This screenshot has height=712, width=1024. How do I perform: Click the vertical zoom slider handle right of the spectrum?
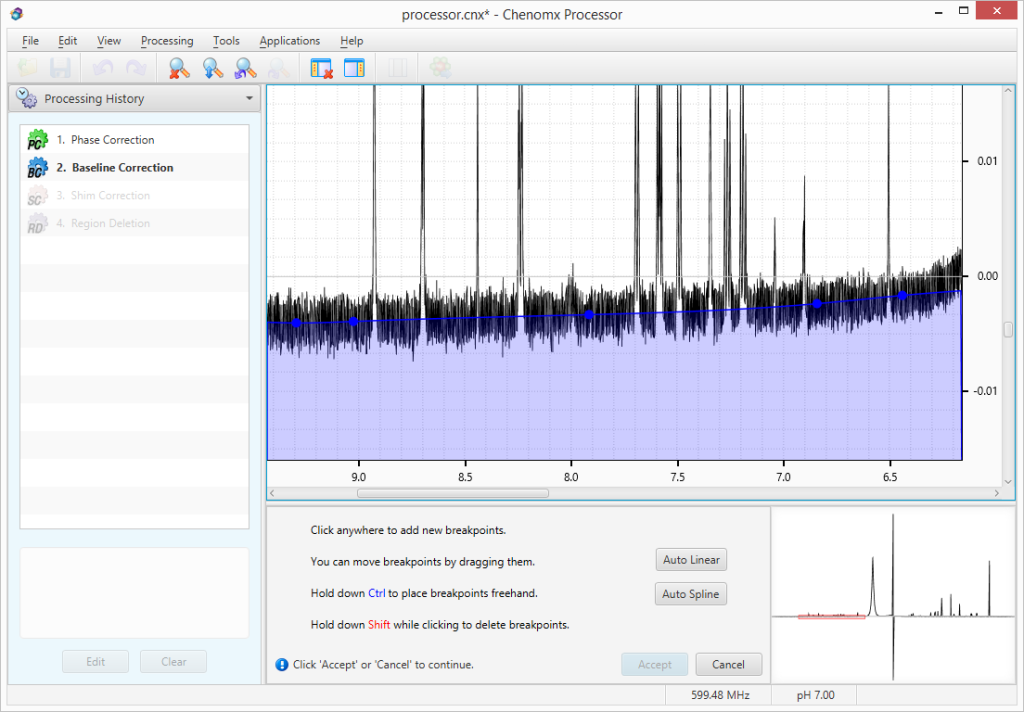tap(1008, 329)
